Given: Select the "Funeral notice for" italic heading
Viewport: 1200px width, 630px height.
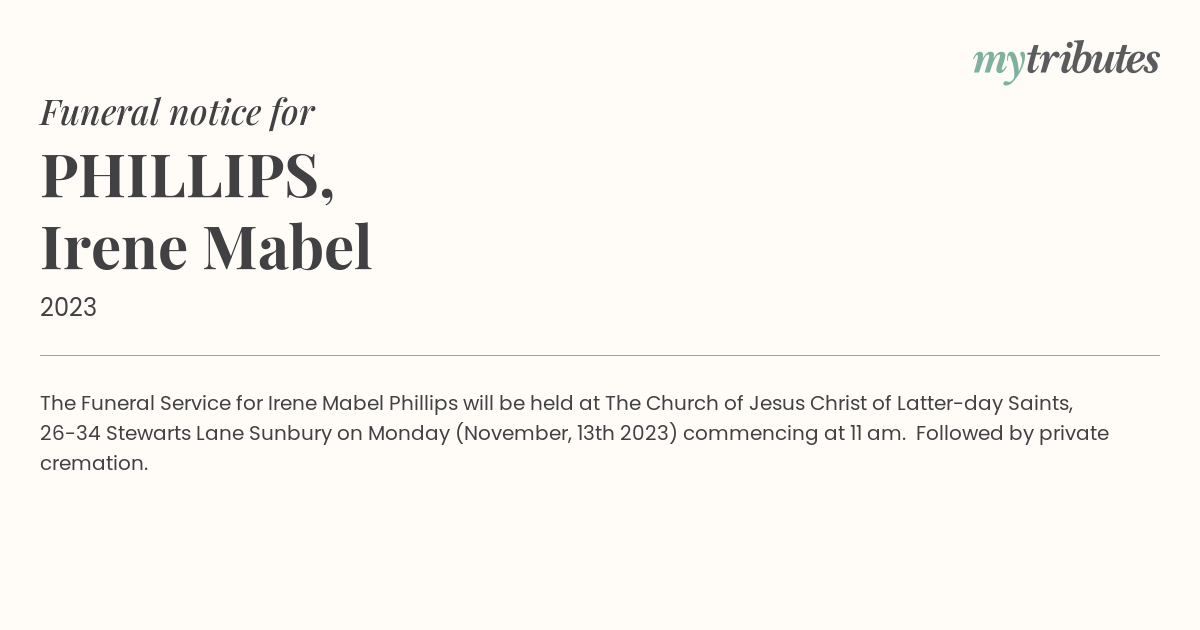Looking at the screenshot, I should click(177, 113).
